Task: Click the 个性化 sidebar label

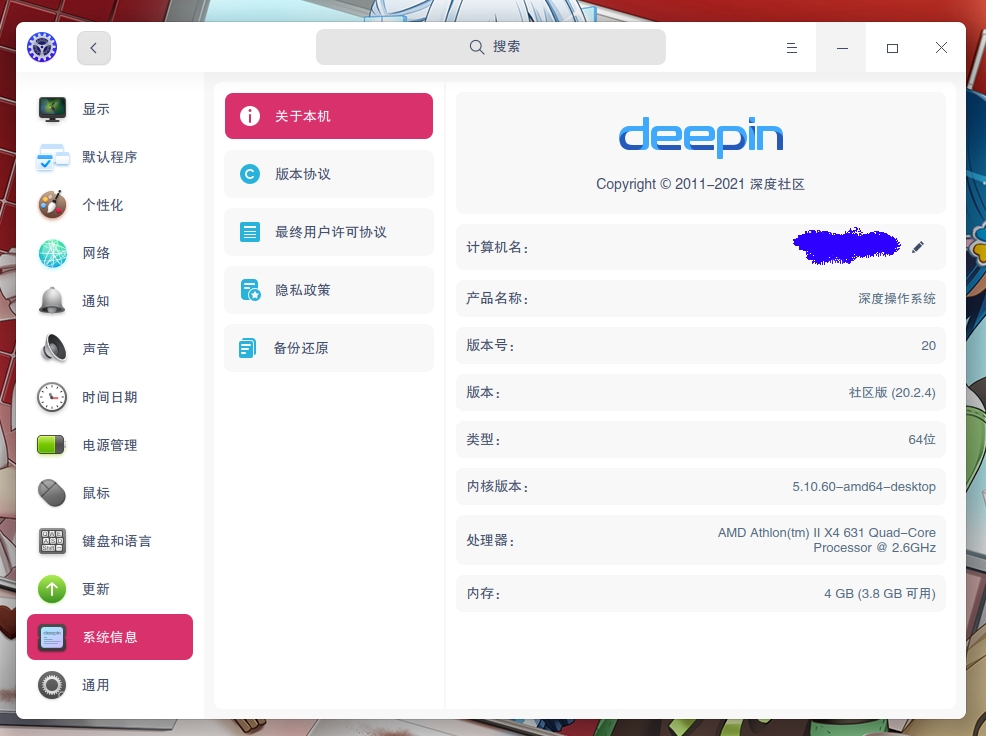Action: coord(103,205)
